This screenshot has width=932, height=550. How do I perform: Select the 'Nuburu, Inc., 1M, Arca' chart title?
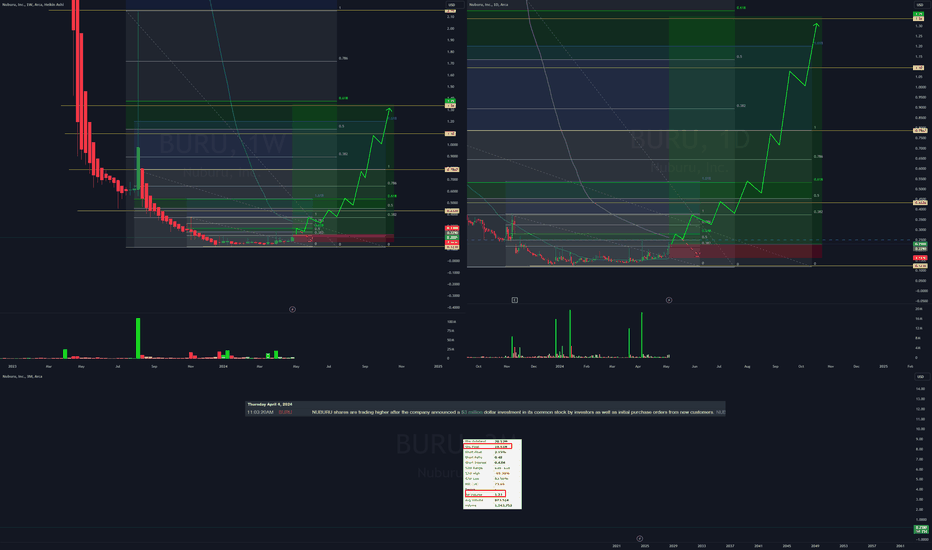point(23,376)
